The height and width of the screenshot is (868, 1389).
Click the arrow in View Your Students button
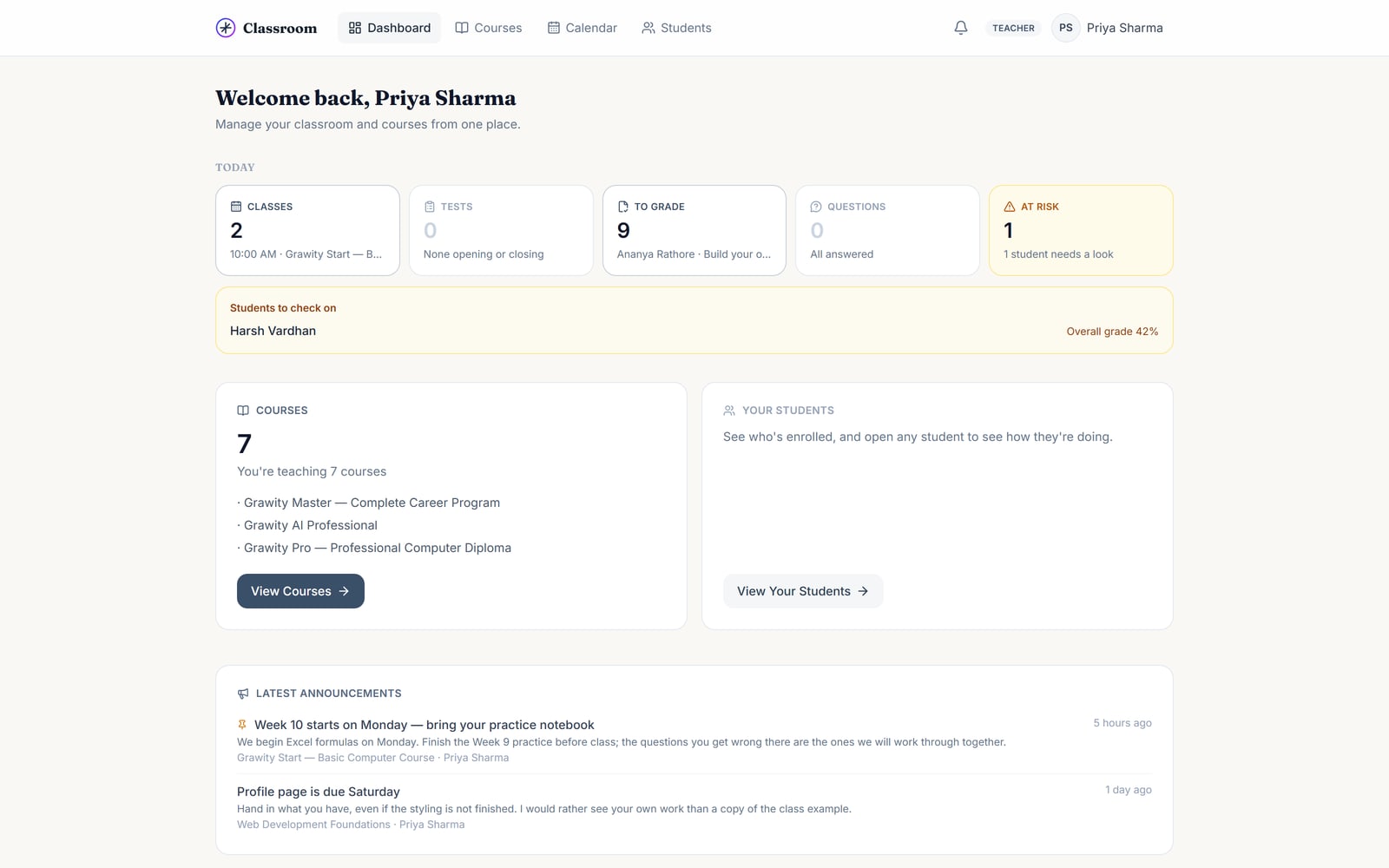[863, 591]
